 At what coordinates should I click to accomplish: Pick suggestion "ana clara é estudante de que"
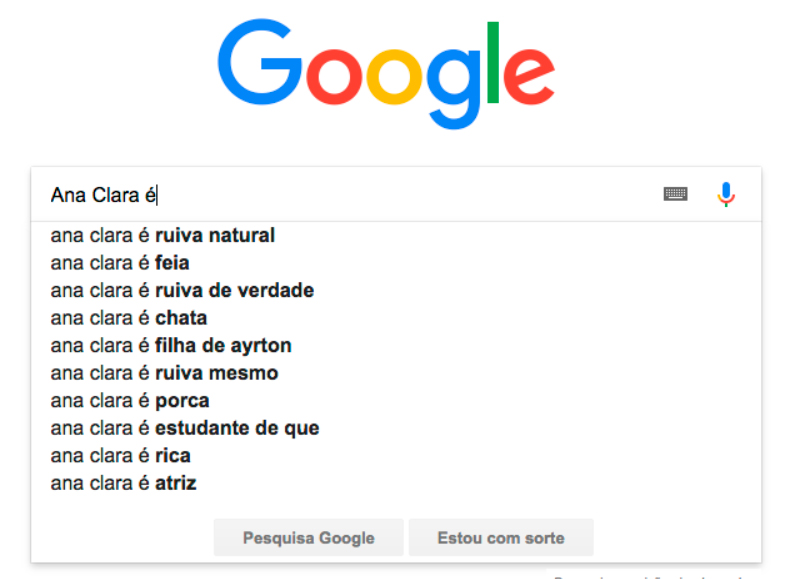(396, 428)
